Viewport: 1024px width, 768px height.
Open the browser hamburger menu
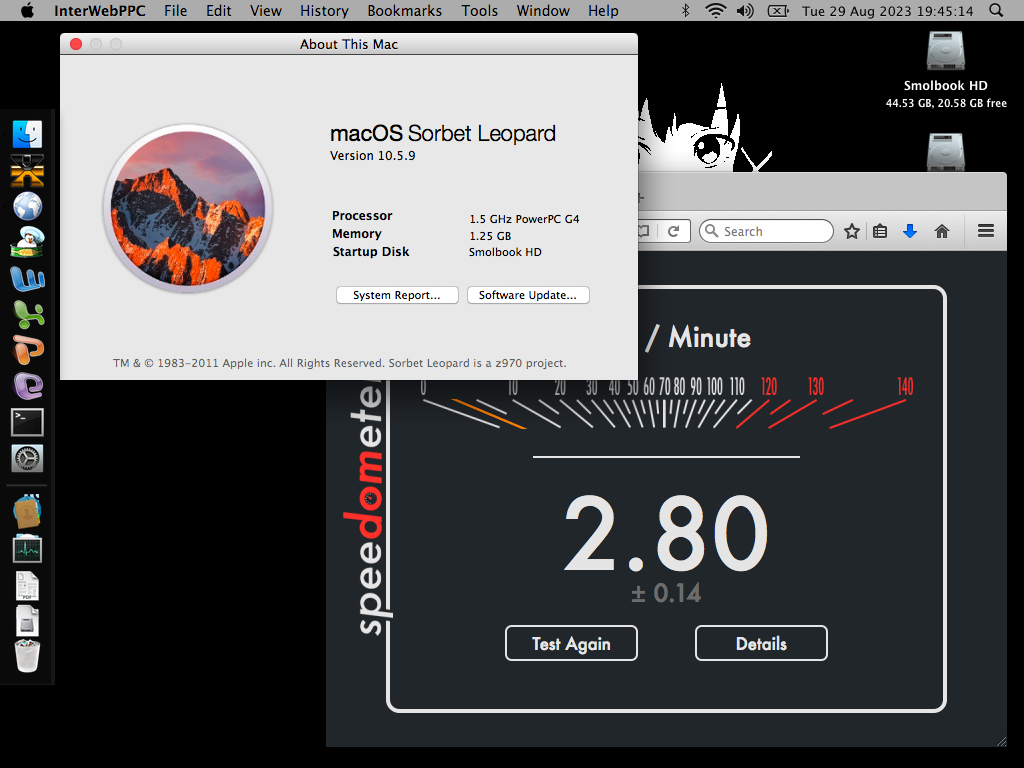pyautogui.click(x=986, y=231)
